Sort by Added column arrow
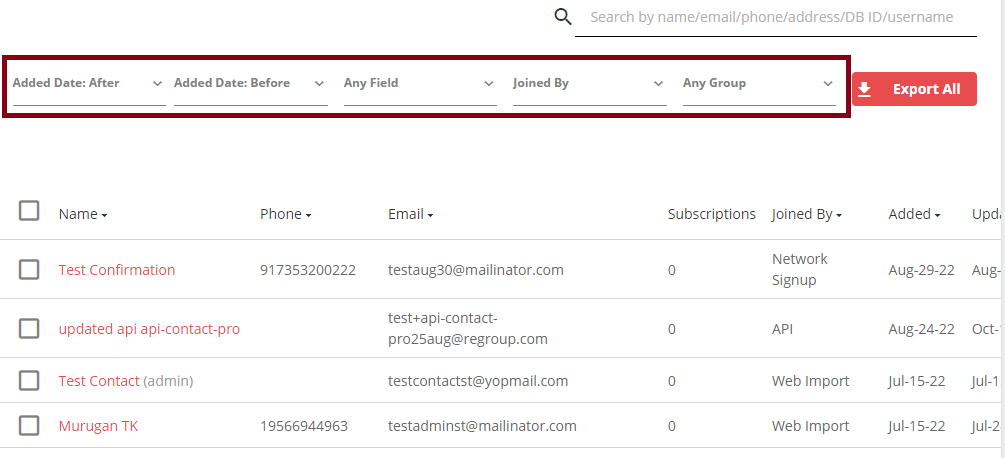 tap(938, 216)
